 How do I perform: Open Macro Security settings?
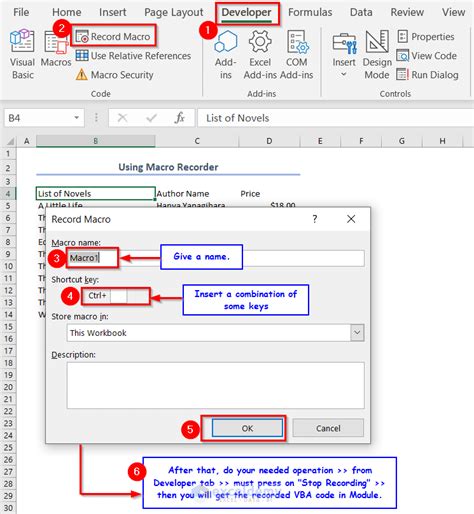tap(114, 75)
